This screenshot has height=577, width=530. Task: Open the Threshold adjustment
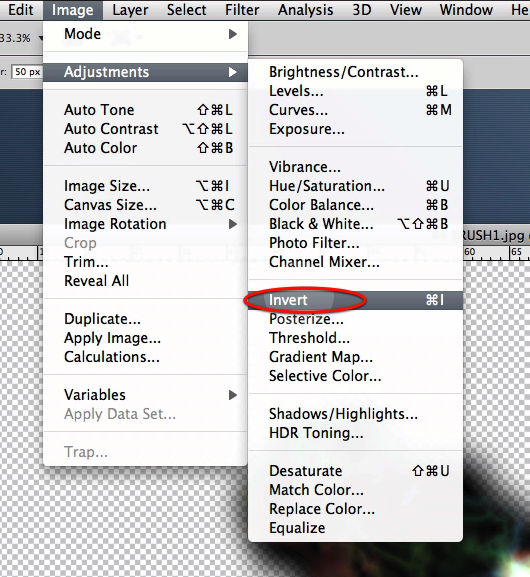tap(355, 338)
